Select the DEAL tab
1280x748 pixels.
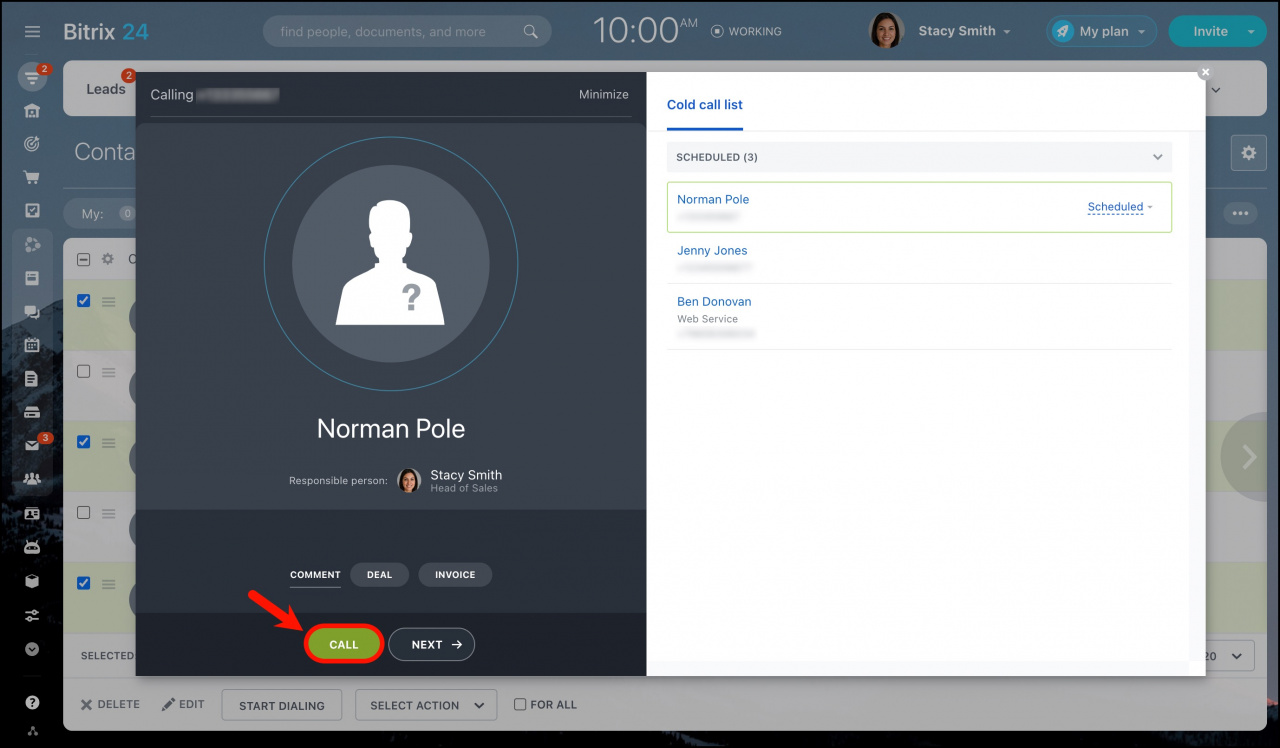coord(379,575)
